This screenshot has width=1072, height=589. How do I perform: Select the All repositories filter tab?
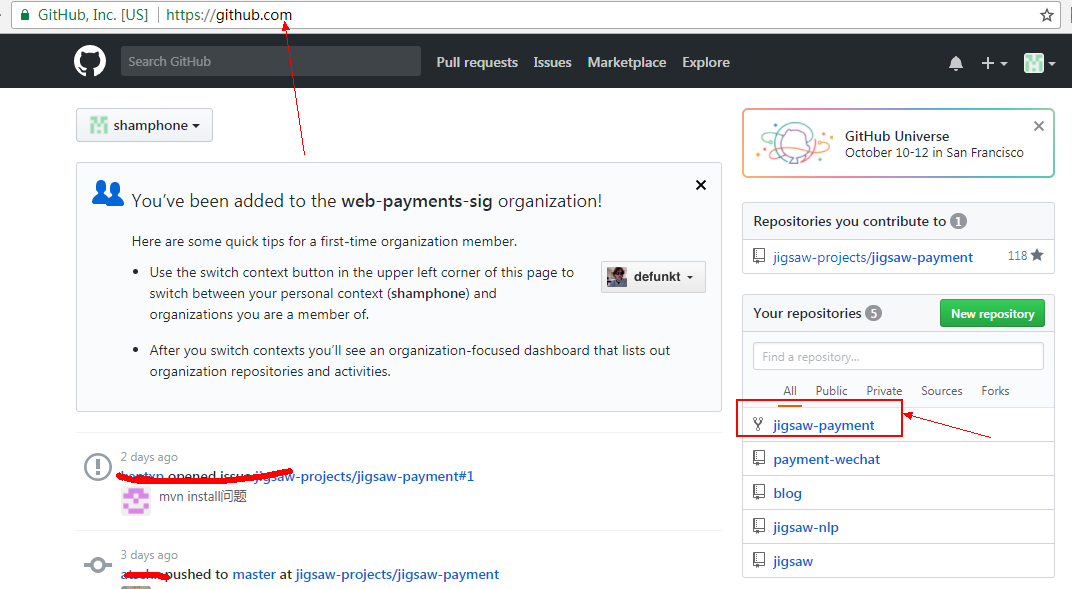790,391
